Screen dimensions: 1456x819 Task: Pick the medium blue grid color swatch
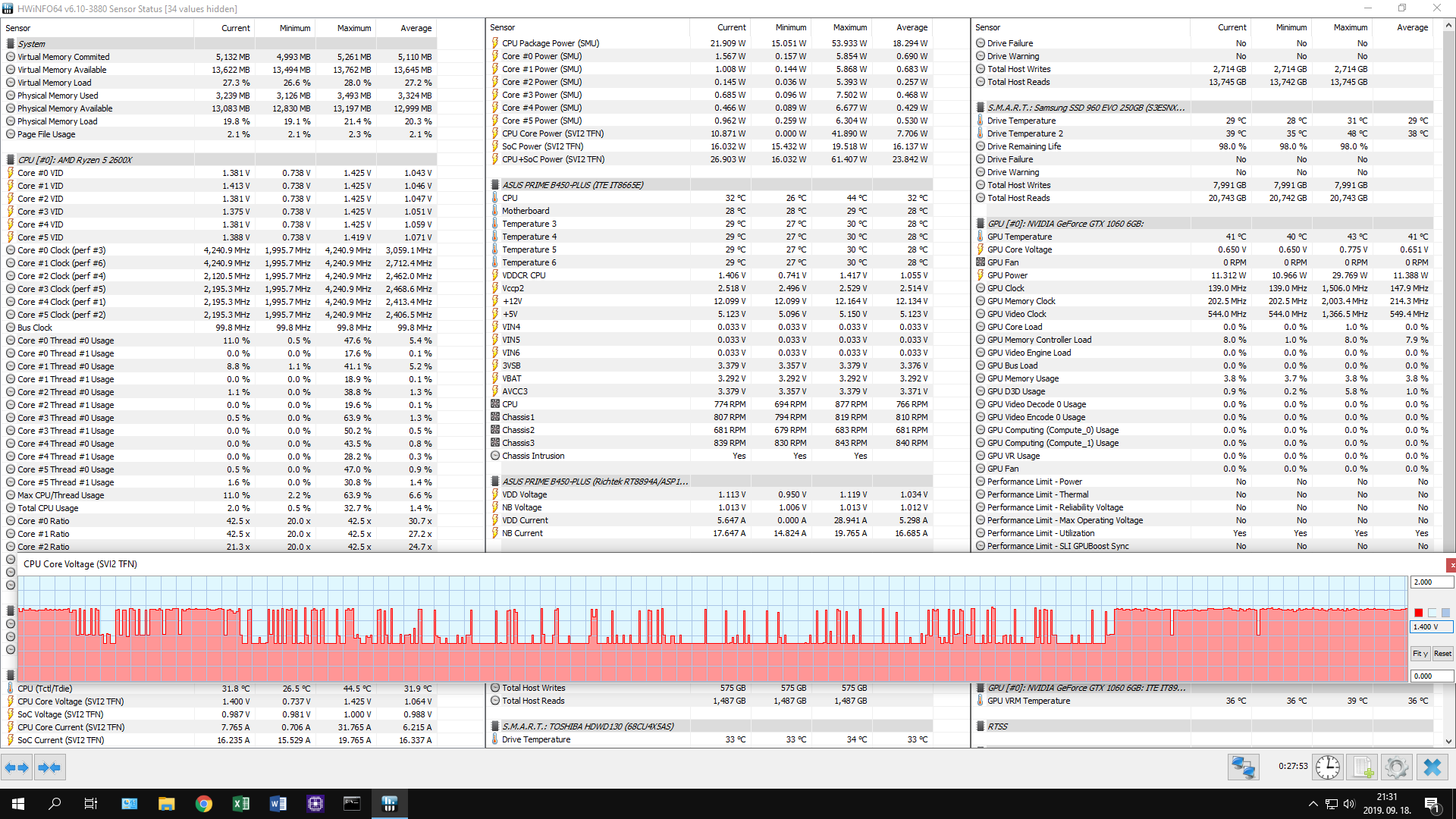point(1445,613)
